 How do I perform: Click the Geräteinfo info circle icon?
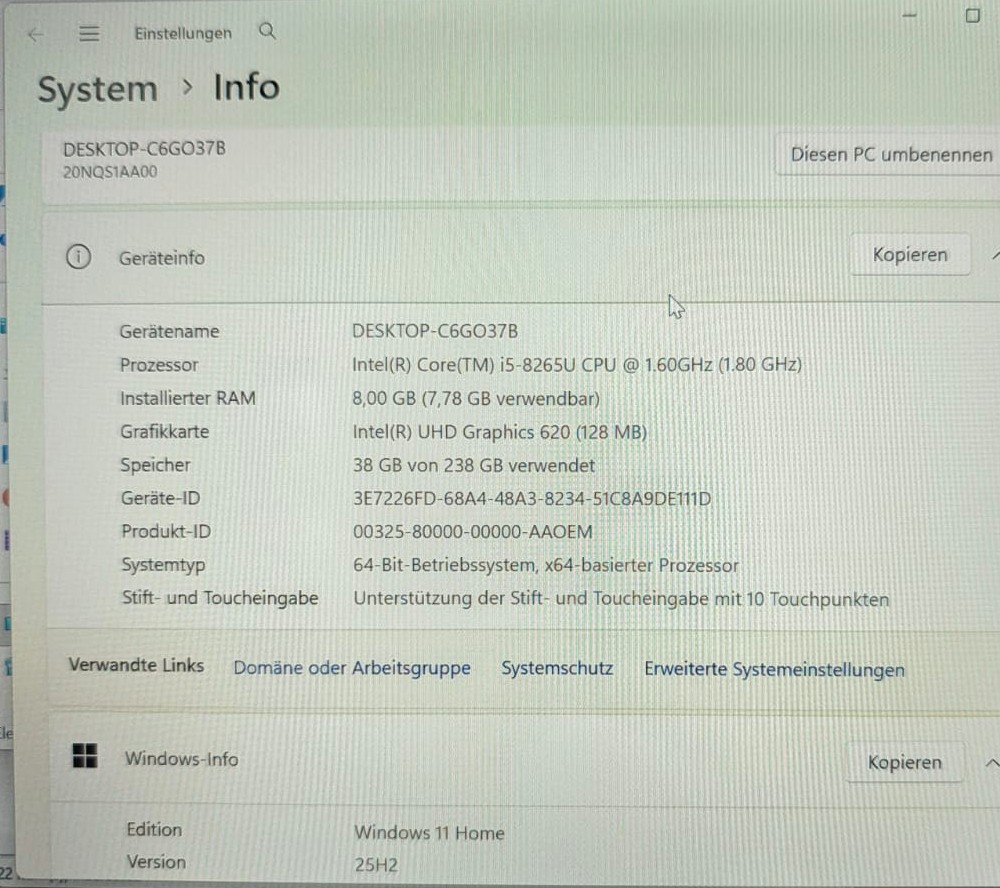coord(78,257)
